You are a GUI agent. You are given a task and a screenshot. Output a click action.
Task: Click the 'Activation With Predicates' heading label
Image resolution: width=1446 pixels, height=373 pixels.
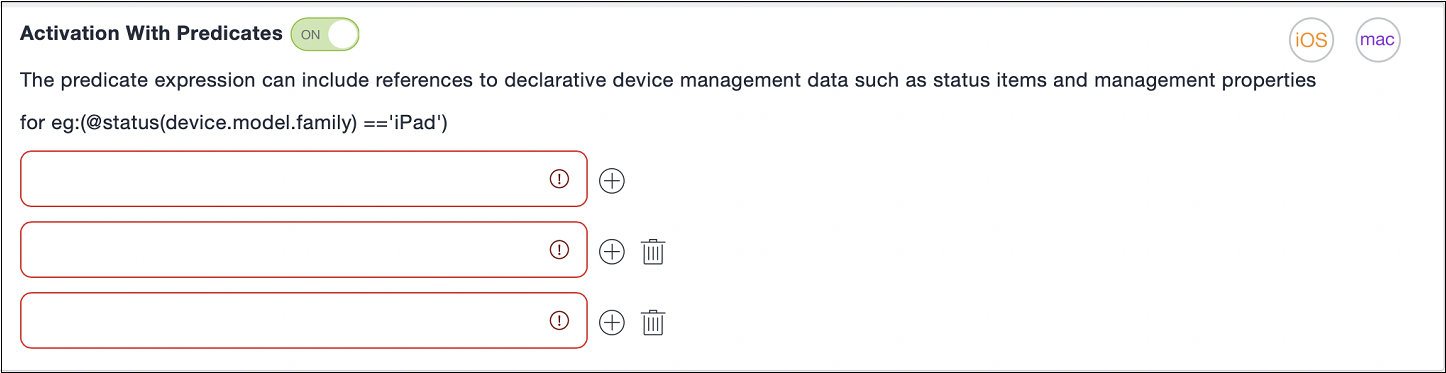point(151,33)
